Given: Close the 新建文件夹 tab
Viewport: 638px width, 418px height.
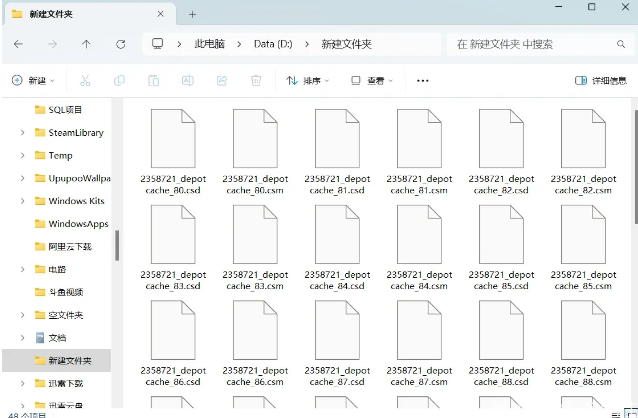Looking at the screenshot, I should coord(161,14).
